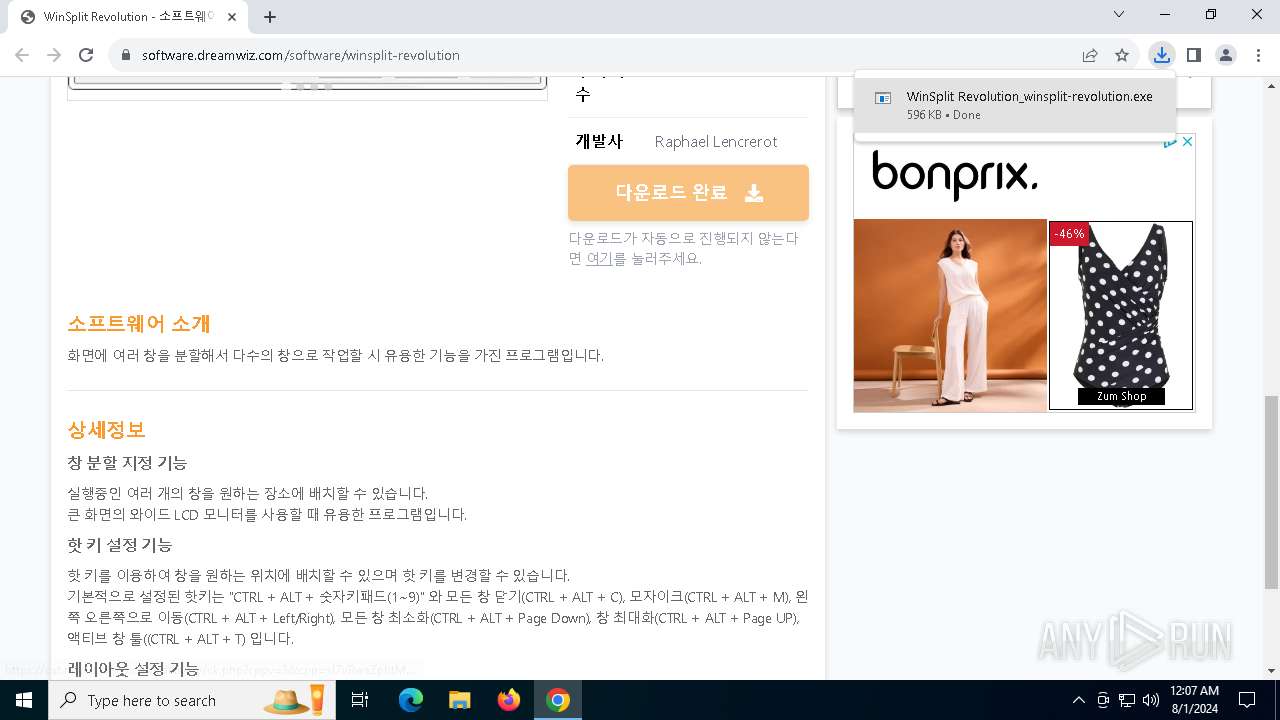The width and height of the screenshot is (1280, 720).
Task: Launch Firefox from taskbar
Action: click(509, 700)
